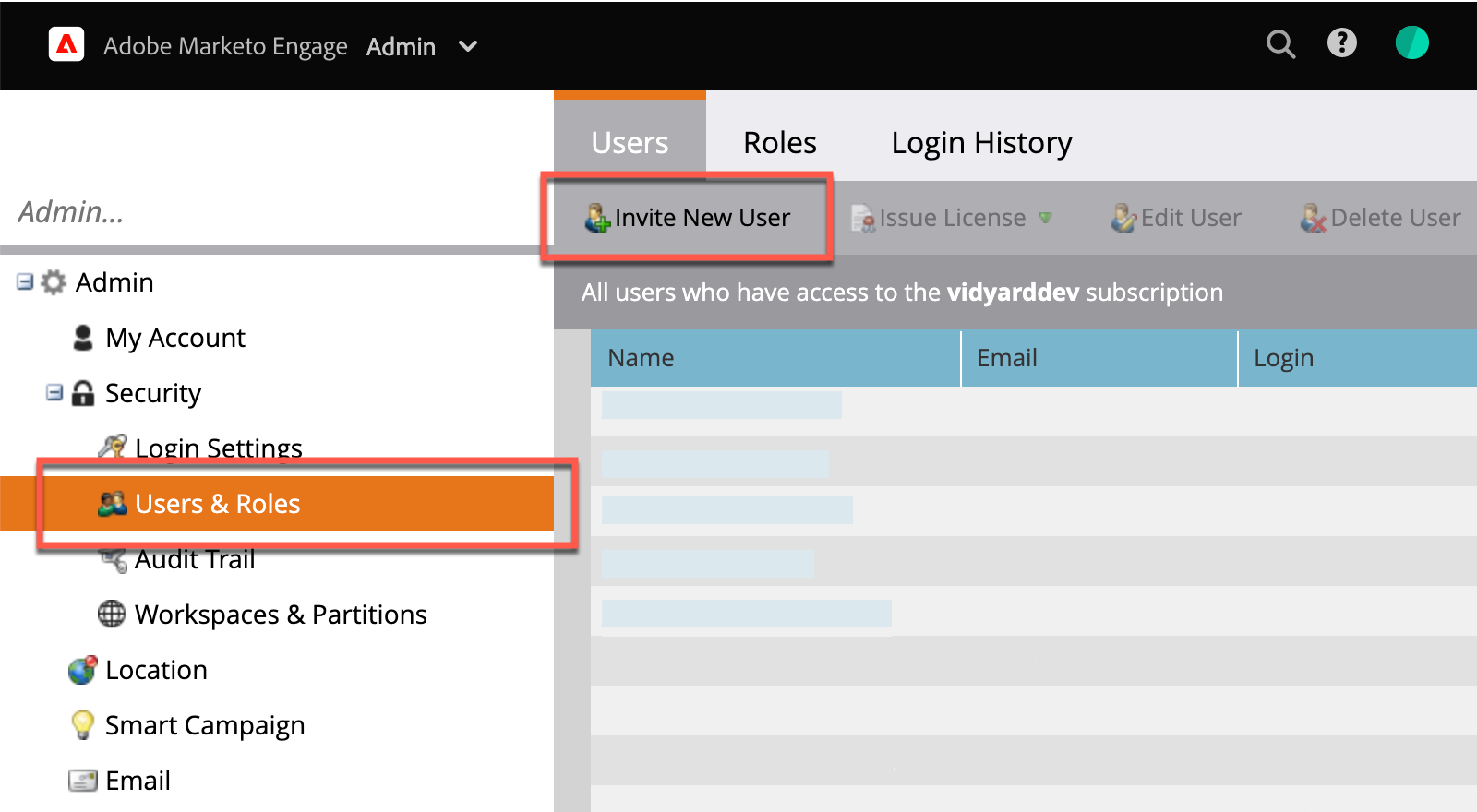This screenshot has width=1477, height=812.
Task: Click the Delete User icon
Action: pyautogui.click(x=1313, y=218)
